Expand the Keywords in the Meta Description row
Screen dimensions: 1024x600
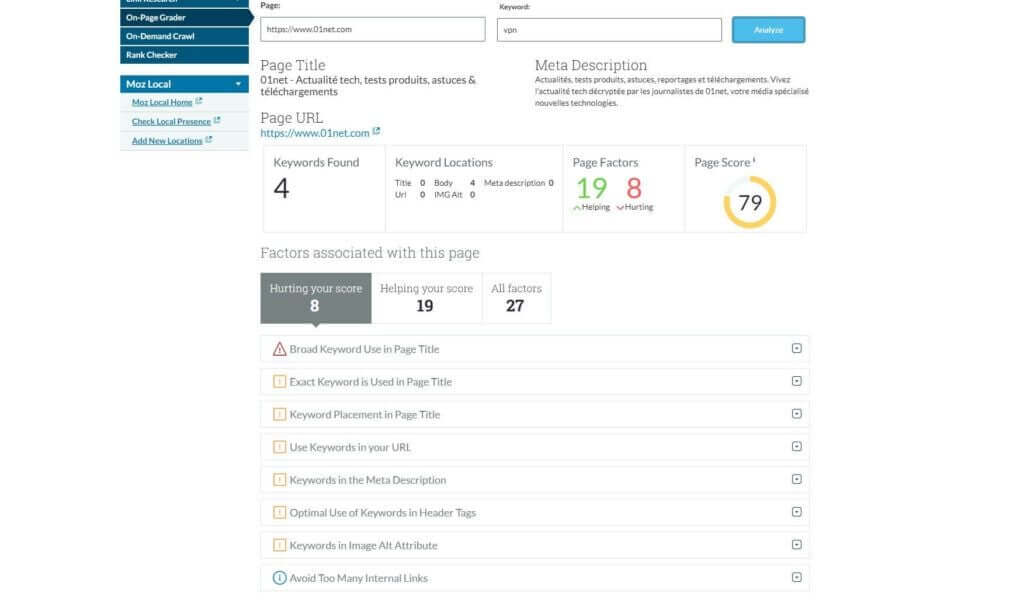(796, 480)
